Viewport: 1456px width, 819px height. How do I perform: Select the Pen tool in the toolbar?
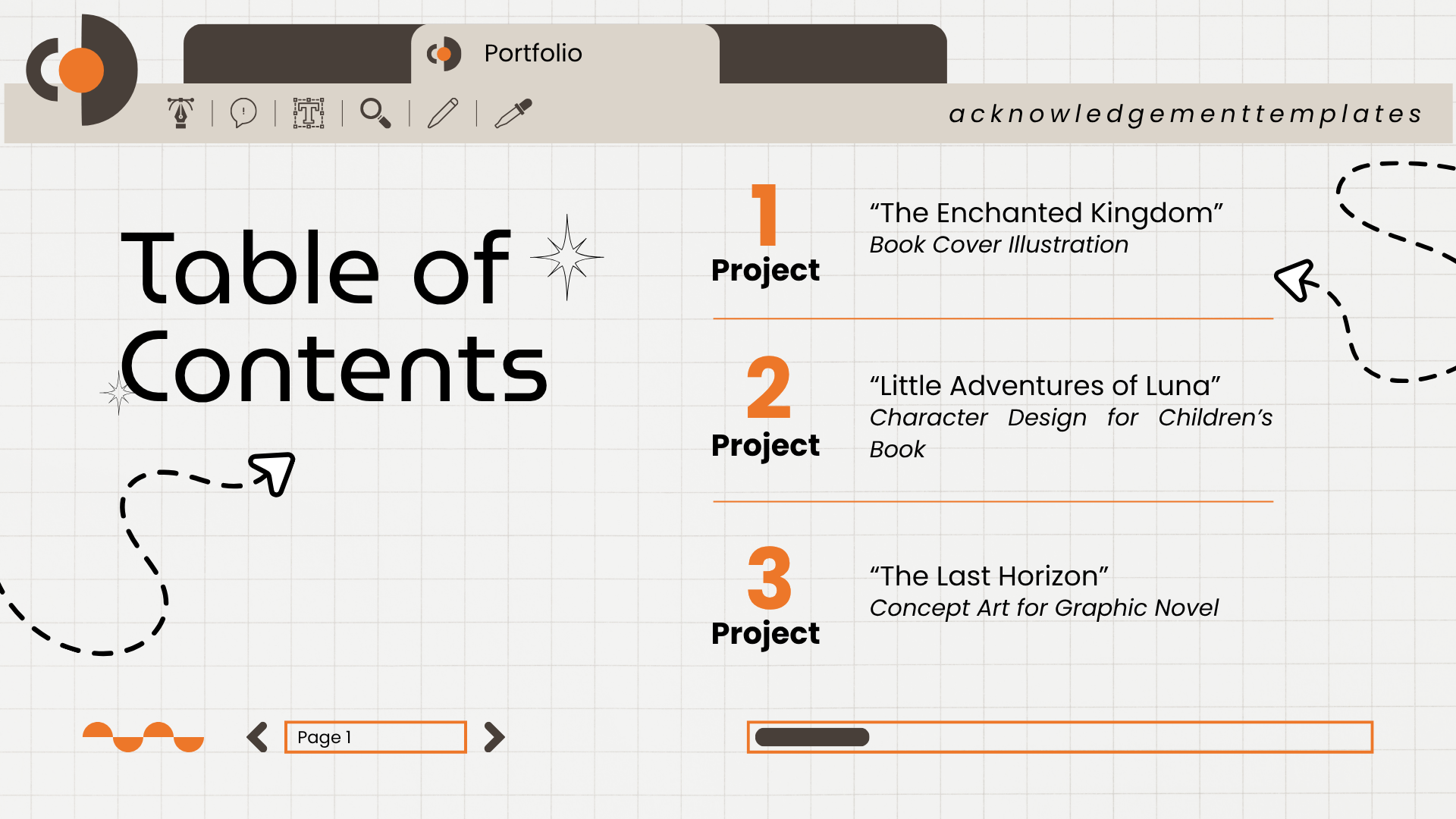[181, 113]
